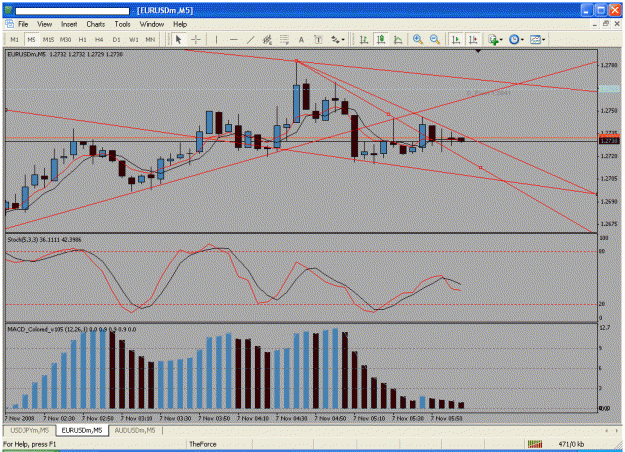Click the MACD_Colored_v105 indicator label
The height and width of the screenshot is (452, 625).
click(x=72, y=329)
